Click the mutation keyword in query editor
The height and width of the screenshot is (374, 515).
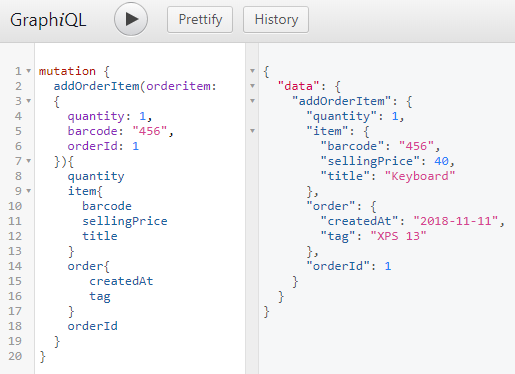(x=67, y=71)
